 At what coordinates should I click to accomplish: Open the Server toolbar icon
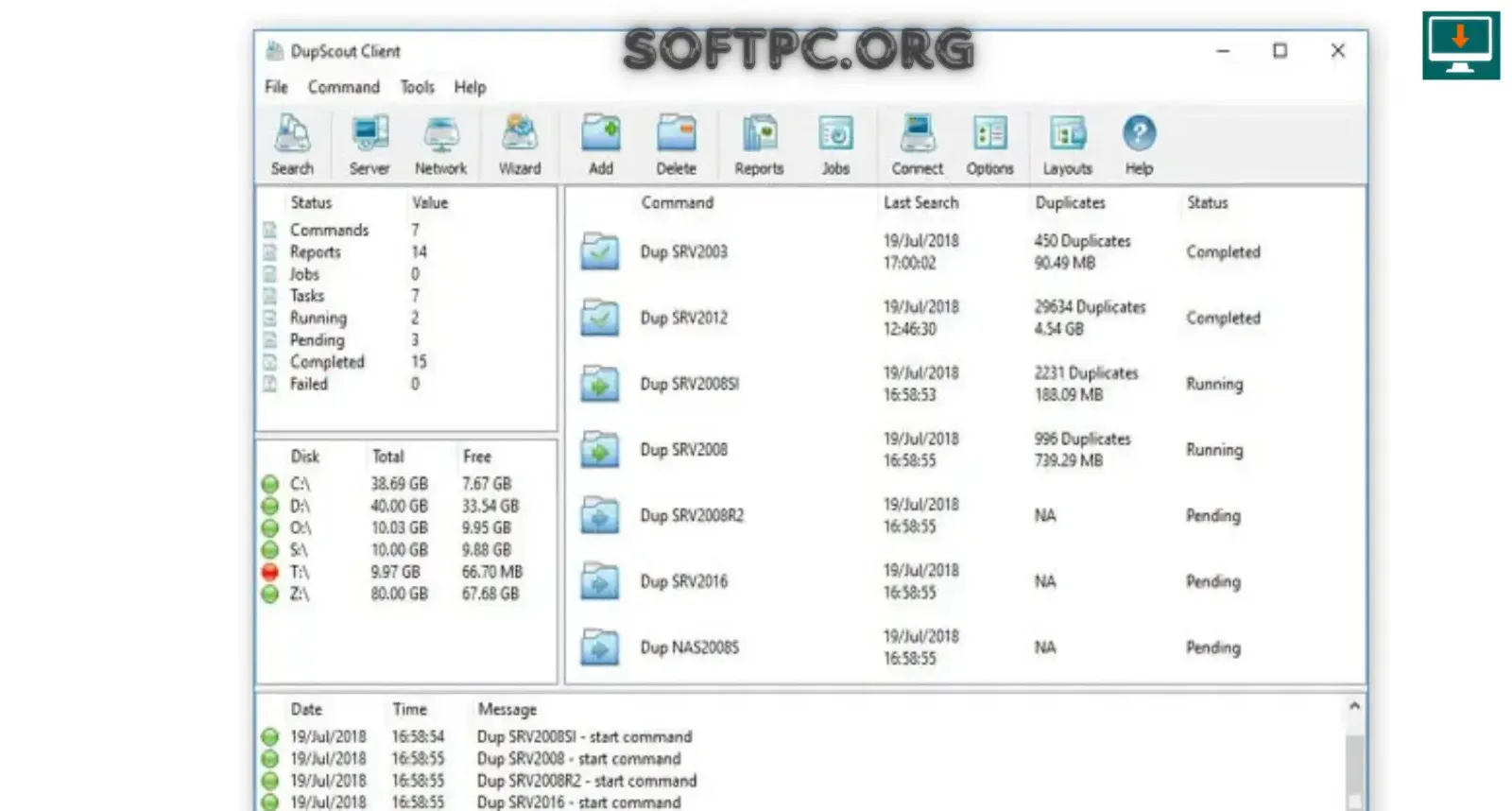click(x=369, y=144)
